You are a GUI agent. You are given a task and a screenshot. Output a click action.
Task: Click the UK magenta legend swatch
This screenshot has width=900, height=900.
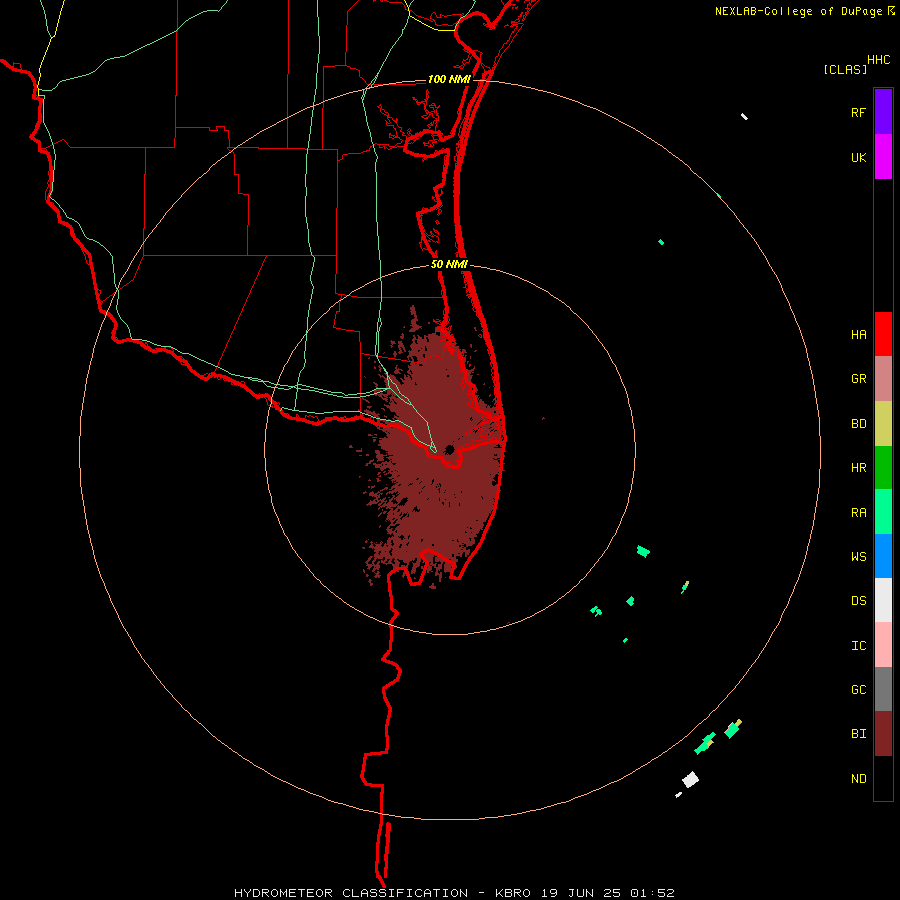click(883, 157)
